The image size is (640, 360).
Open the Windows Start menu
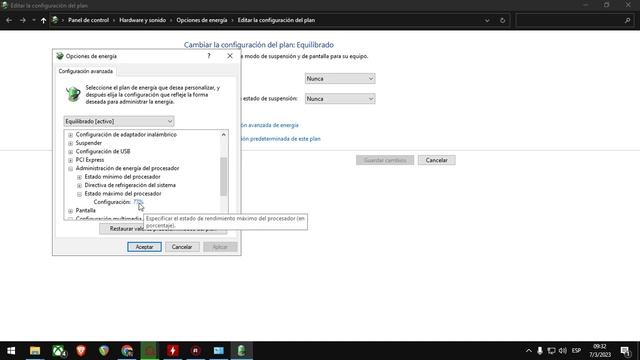pyautogui.click(x=11, y=351)
